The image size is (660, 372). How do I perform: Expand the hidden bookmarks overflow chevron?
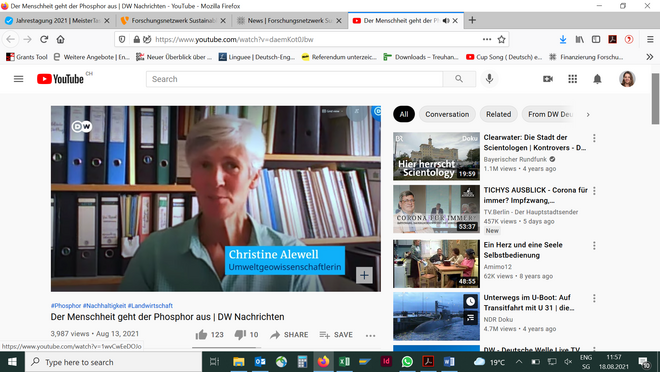coord(649,57)
